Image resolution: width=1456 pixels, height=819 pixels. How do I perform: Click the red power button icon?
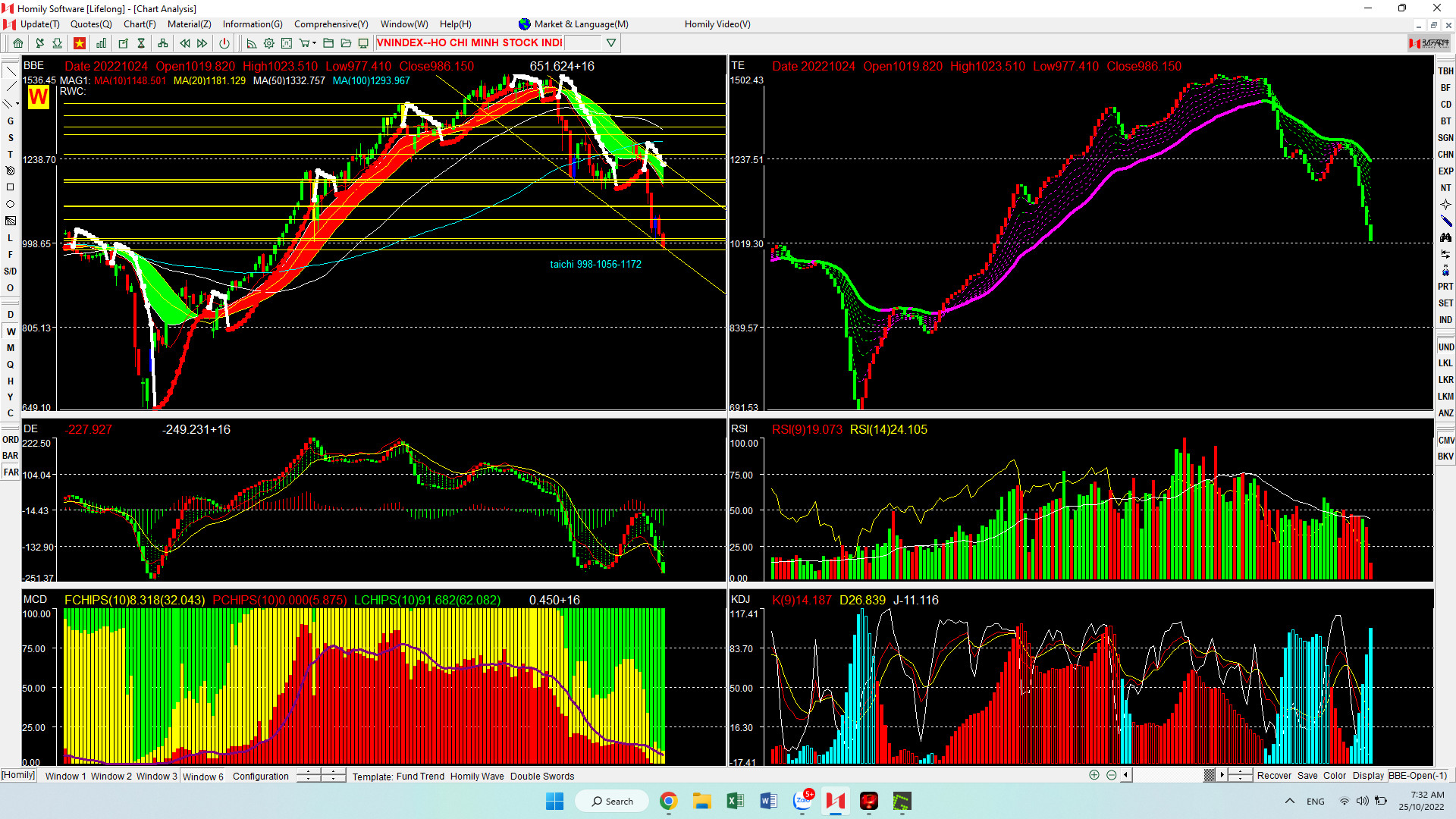coord(224,43)
